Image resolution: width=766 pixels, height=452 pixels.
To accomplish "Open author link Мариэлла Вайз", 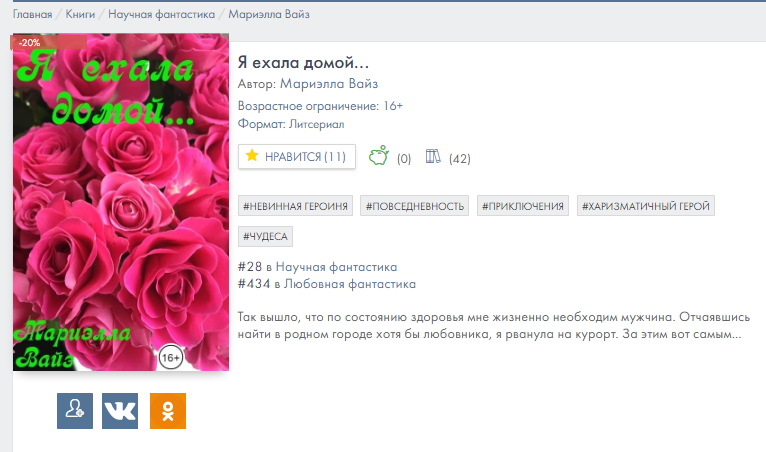I will click(x=329, y=84).
